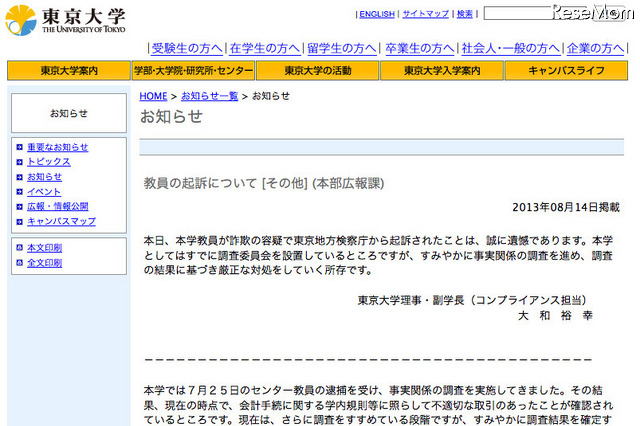Open 社会人・一般の方へ page
The image size is (640, 426).
coord(510,48)
